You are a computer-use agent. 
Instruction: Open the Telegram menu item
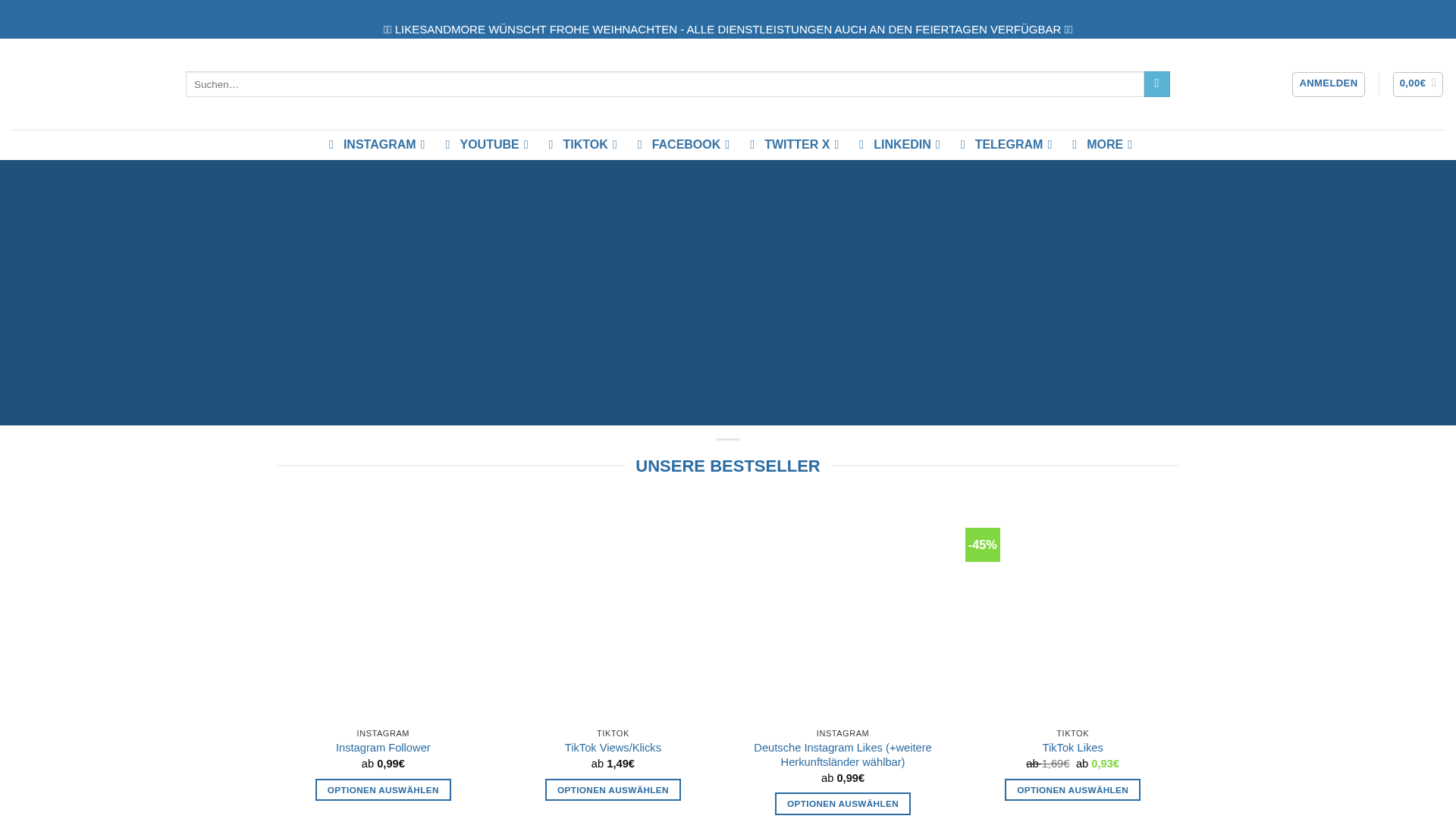tap(1009, 145)
